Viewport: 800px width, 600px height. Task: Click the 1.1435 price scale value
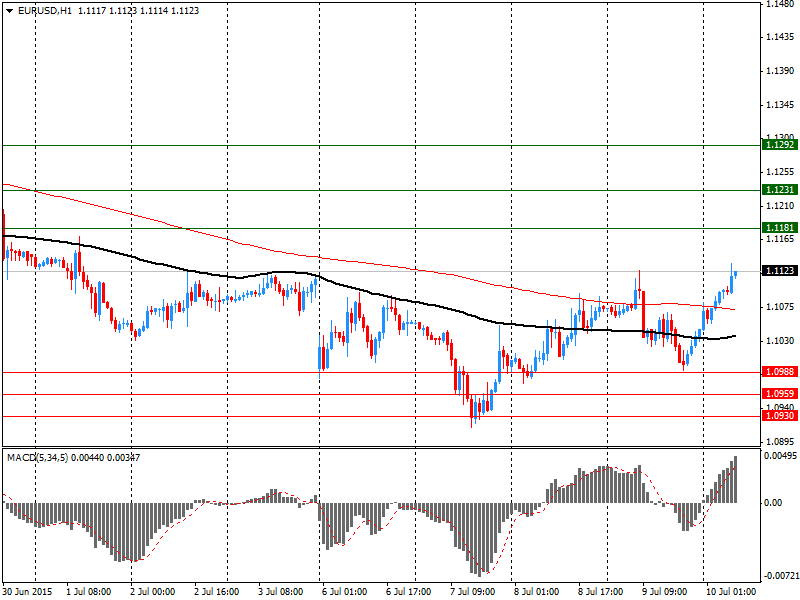click(781, 37)
